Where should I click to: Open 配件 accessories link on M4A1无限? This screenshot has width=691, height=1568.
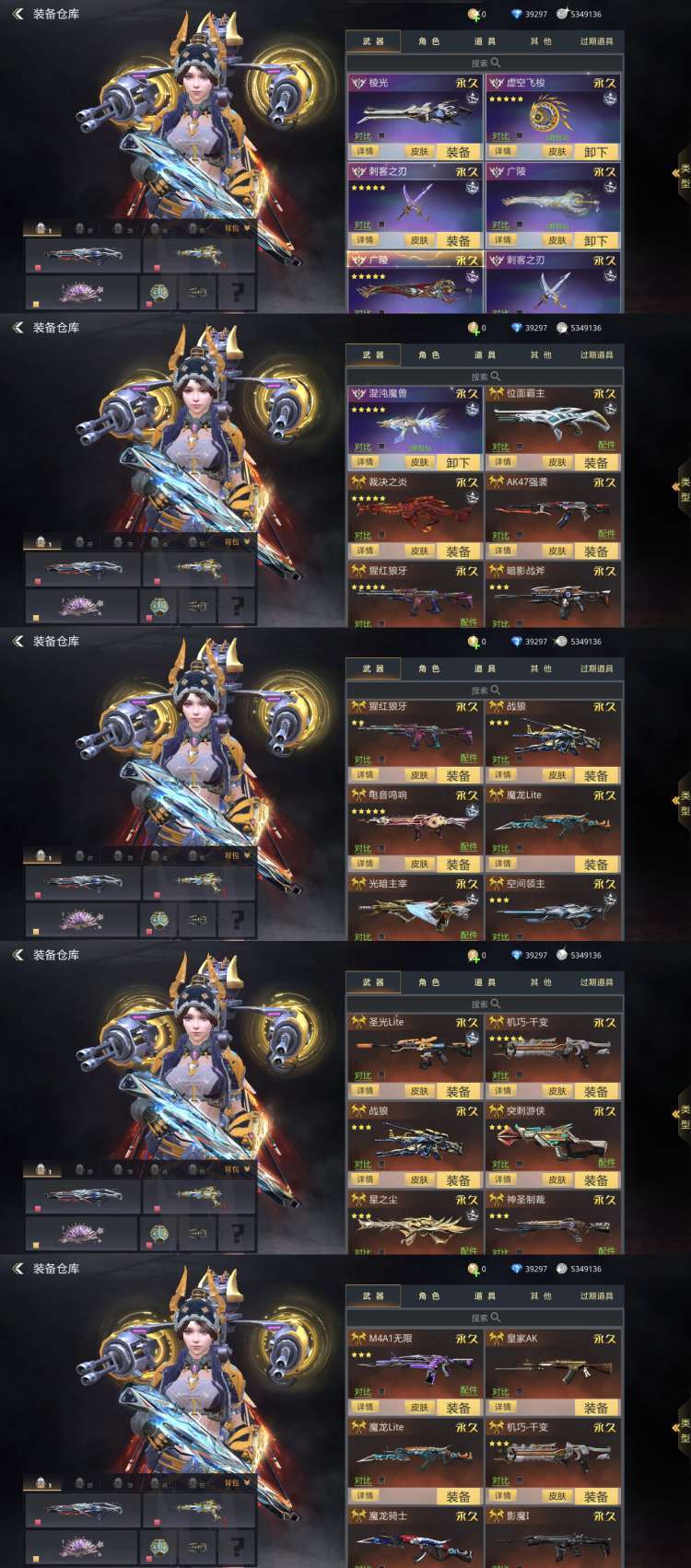coord(469,1390)
